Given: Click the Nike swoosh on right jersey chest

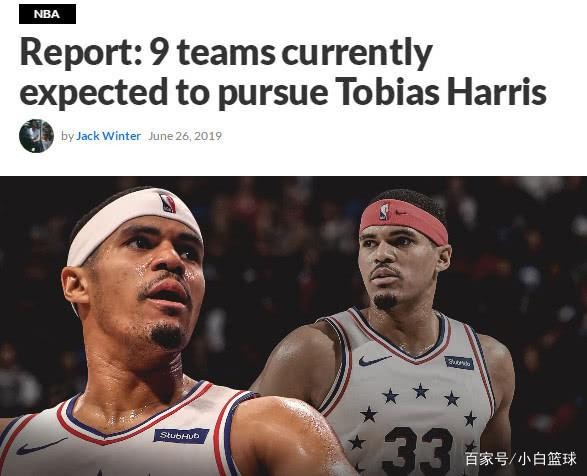Looking at the screenshot, I should pyautogui.click(x=374, y=361).
